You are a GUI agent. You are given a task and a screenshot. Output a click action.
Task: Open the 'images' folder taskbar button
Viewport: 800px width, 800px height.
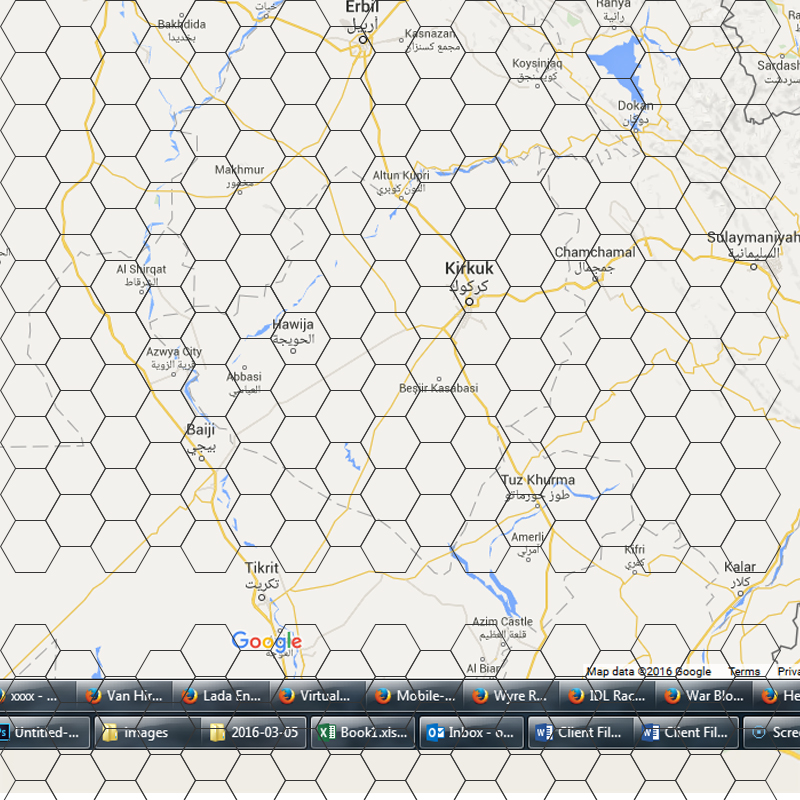[146, 733]
